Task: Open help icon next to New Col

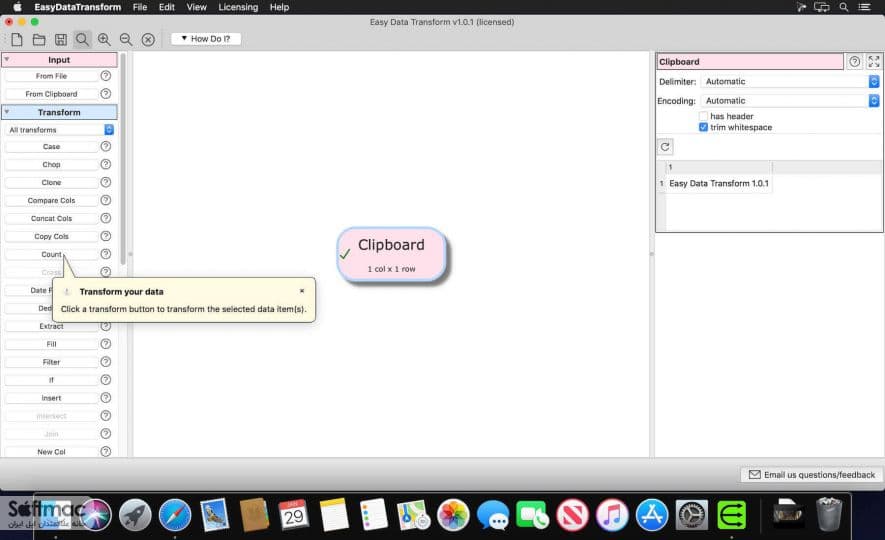Action: coord(106,451)
